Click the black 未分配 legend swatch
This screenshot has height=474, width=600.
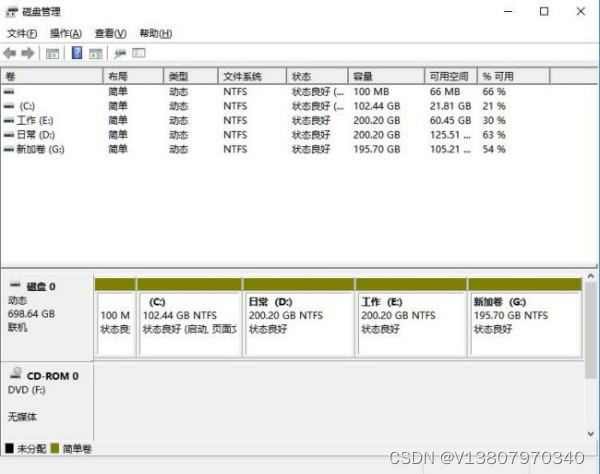point(10,448)
